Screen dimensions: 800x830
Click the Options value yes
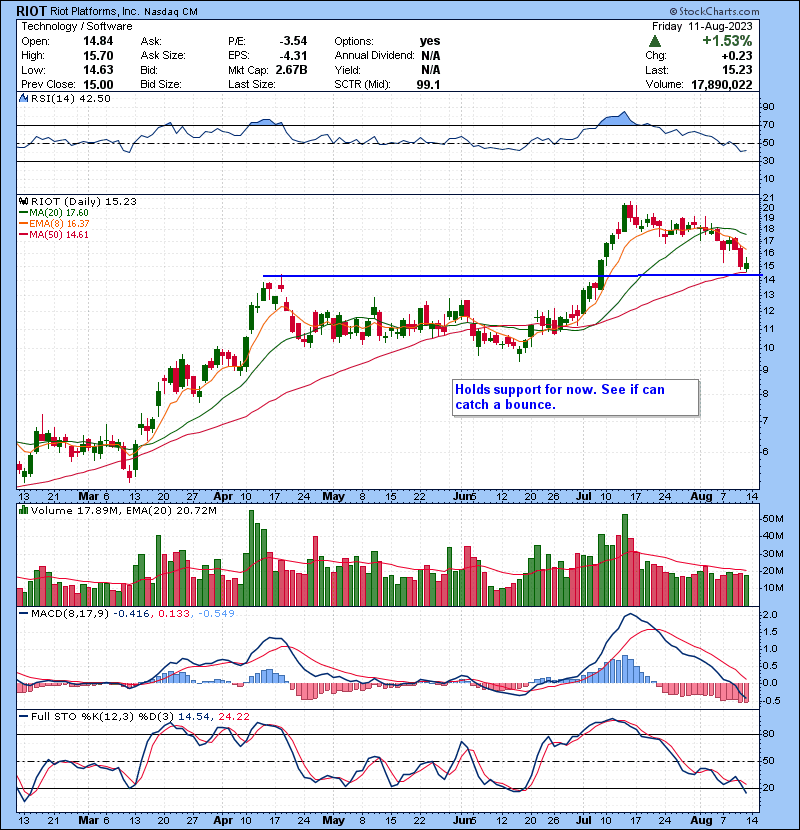(x=430, y=41)
